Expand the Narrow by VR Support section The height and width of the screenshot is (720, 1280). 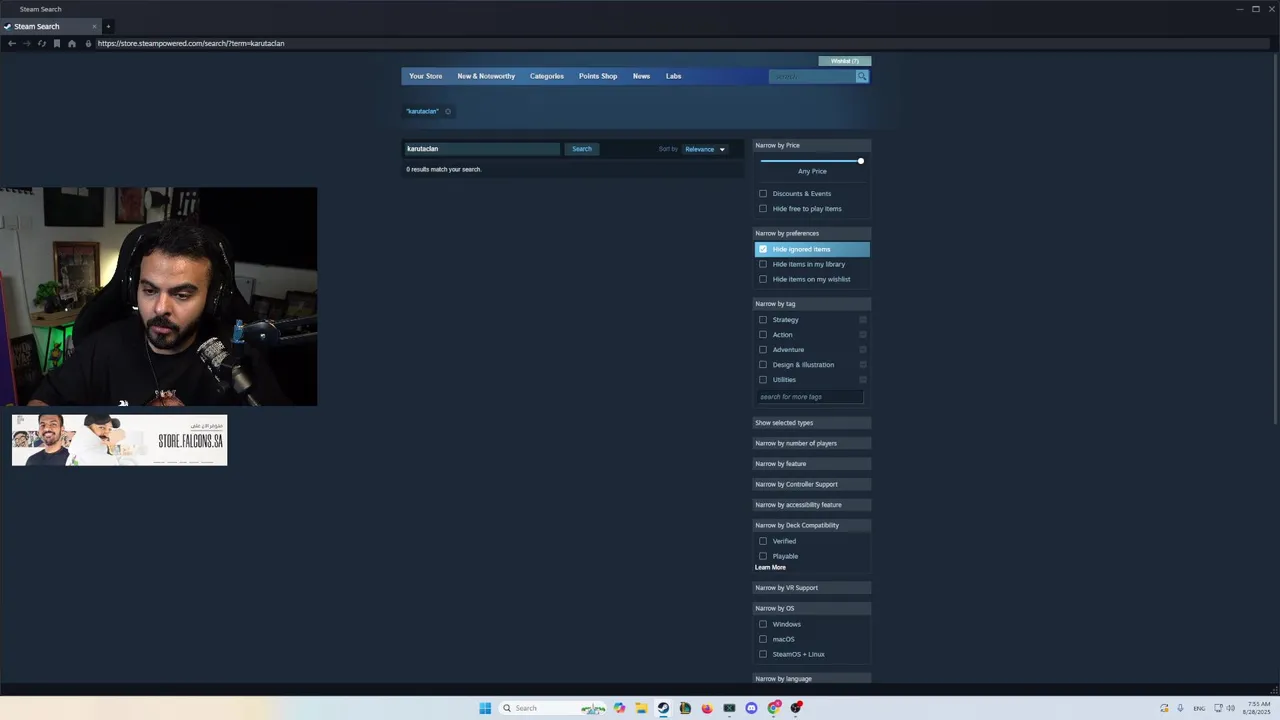click(x=812, y=588)
